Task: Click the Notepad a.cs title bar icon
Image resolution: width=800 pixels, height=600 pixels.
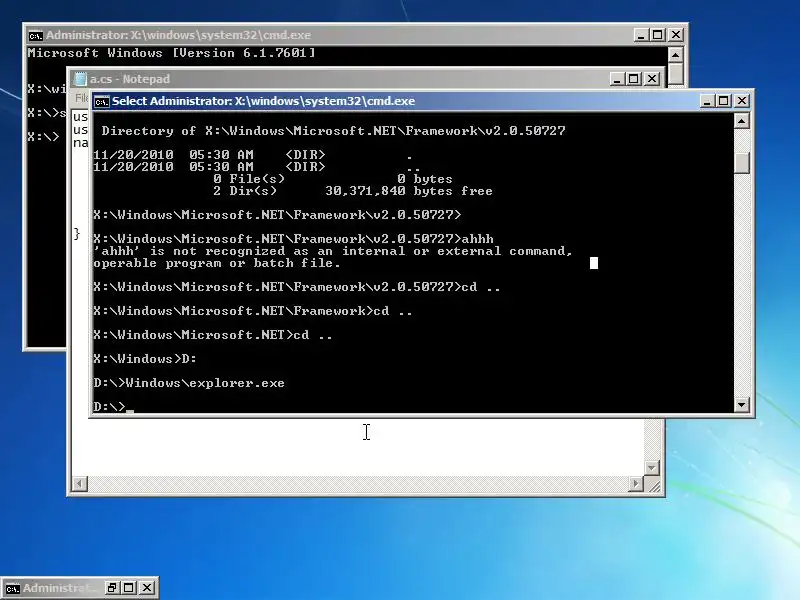Action: 81,79
